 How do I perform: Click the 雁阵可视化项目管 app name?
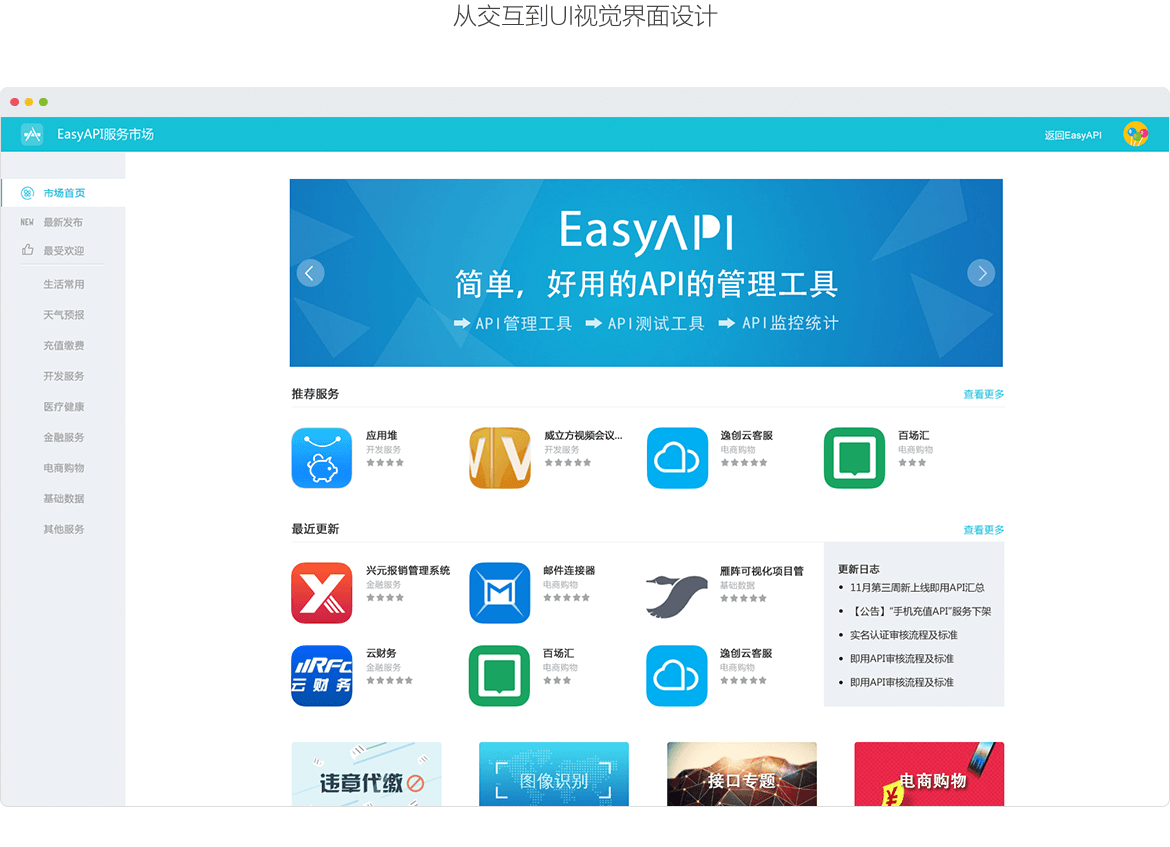pos(761,571)
